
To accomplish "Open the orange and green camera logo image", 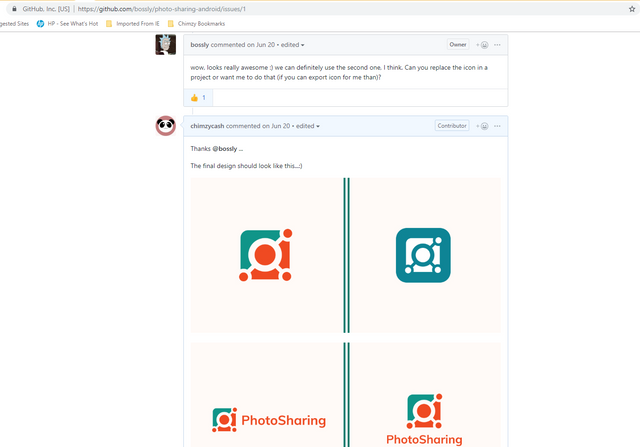I will 267,255.
